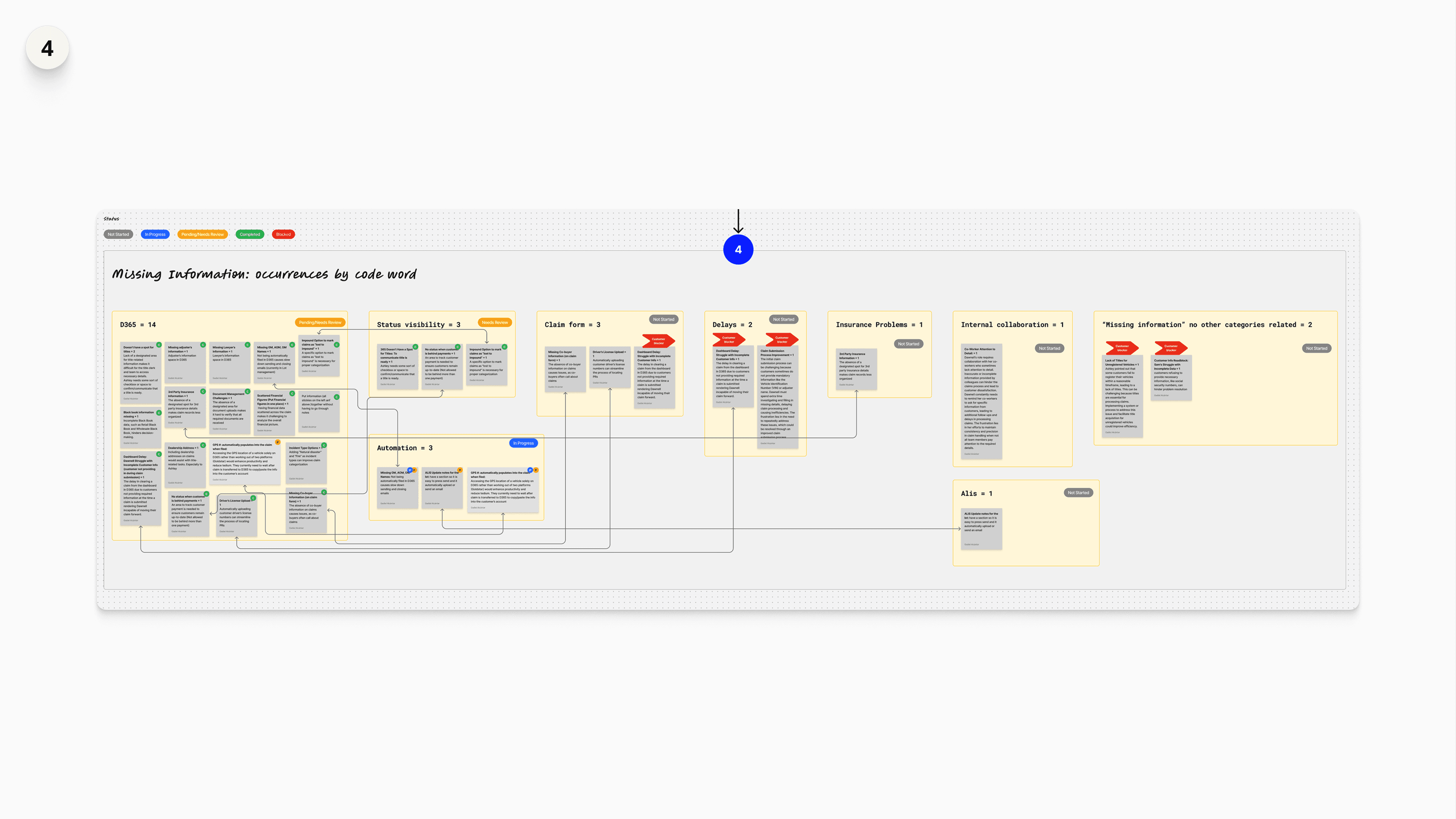Click the Pending/Needs Review tag in D365 section
The image size is (1456, 819).
click(320, 323)
